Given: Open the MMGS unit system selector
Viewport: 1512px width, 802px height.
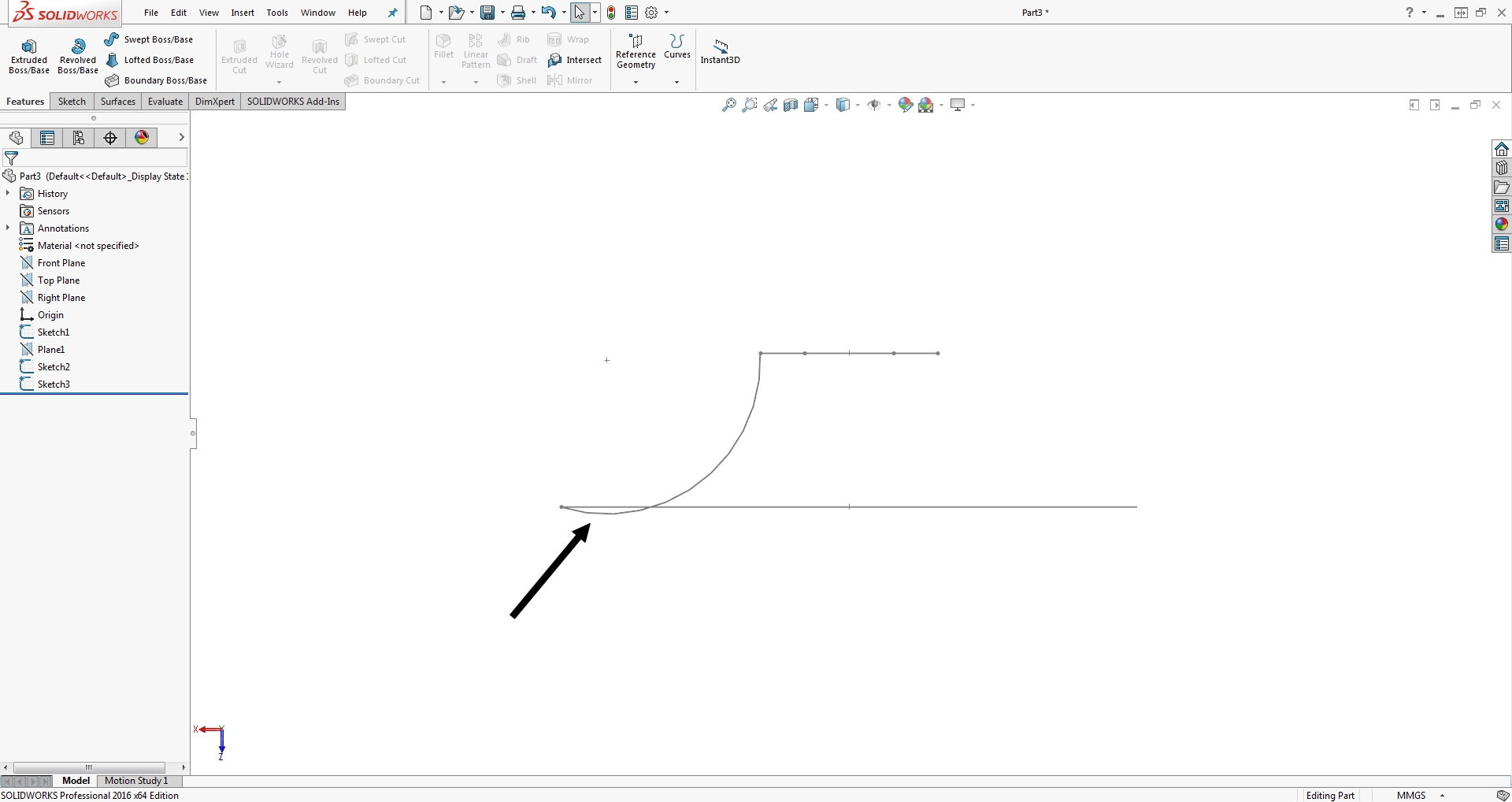Looking at the screenshot, I should (x=1421, y=796).
